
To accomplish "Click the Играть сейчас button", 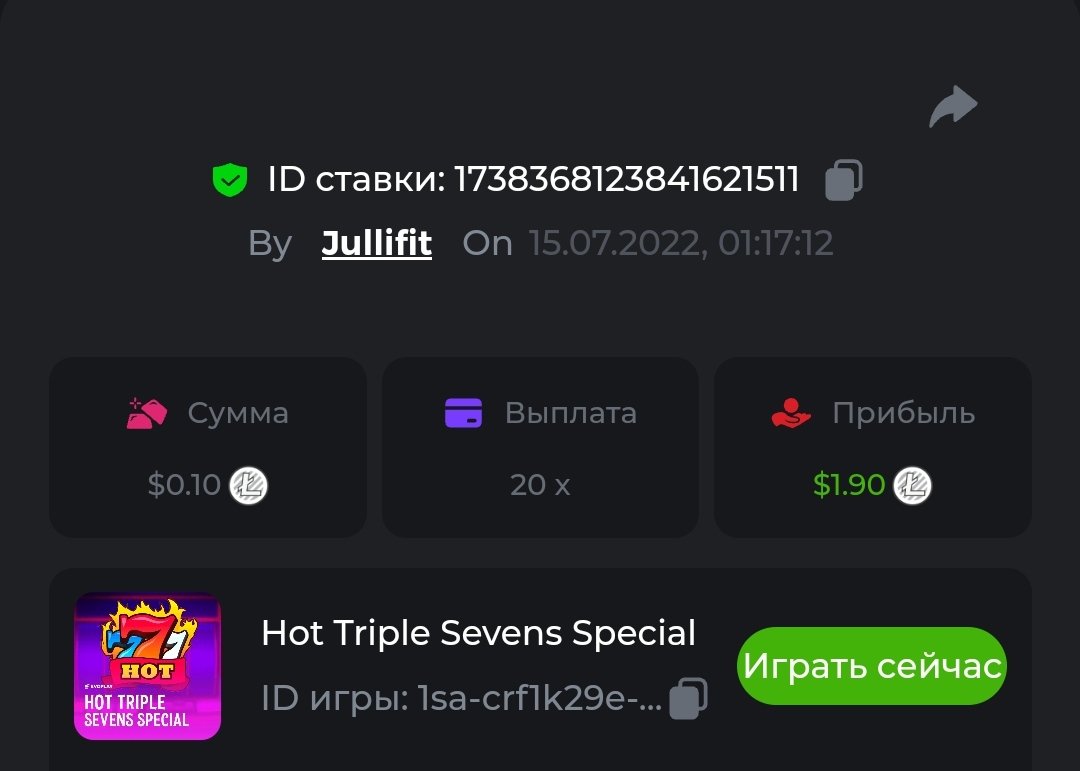I will tap(872, 666).
